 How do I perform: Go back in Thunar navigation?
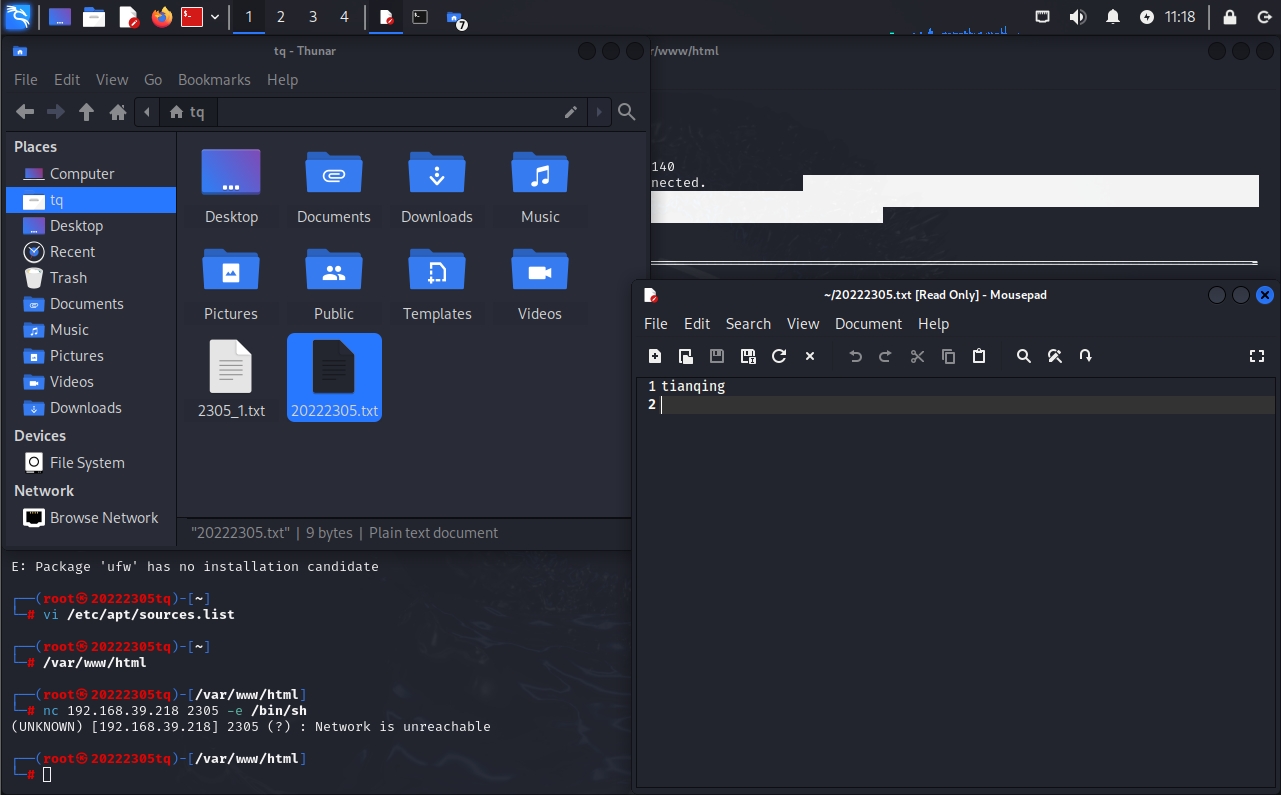point(25,112)
